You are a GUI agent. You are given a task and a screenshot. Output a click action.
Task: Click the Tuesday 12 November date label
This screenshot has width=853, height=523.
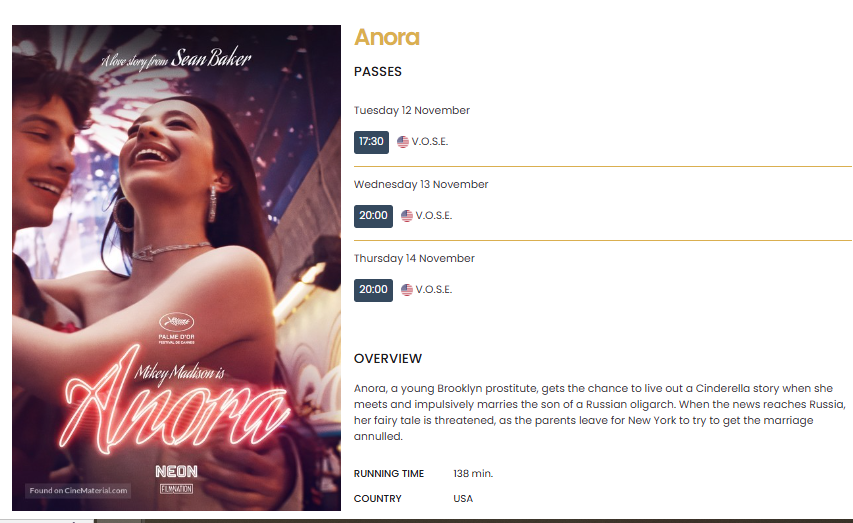click(x=412, y=110)
